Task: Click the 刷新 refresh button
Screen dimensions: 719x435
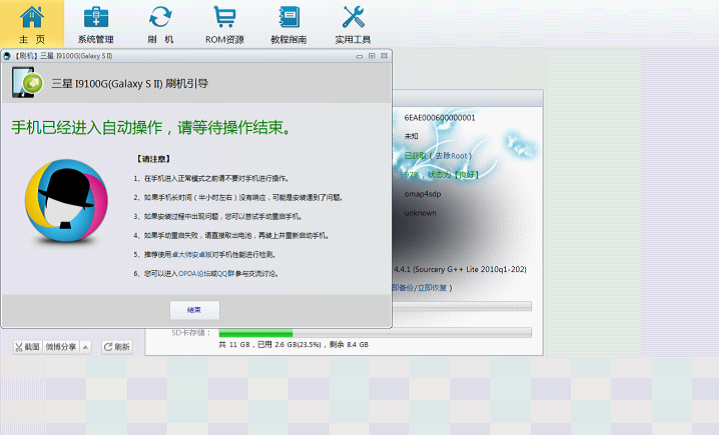Action: pyautogui.click(x=117, y=347)
